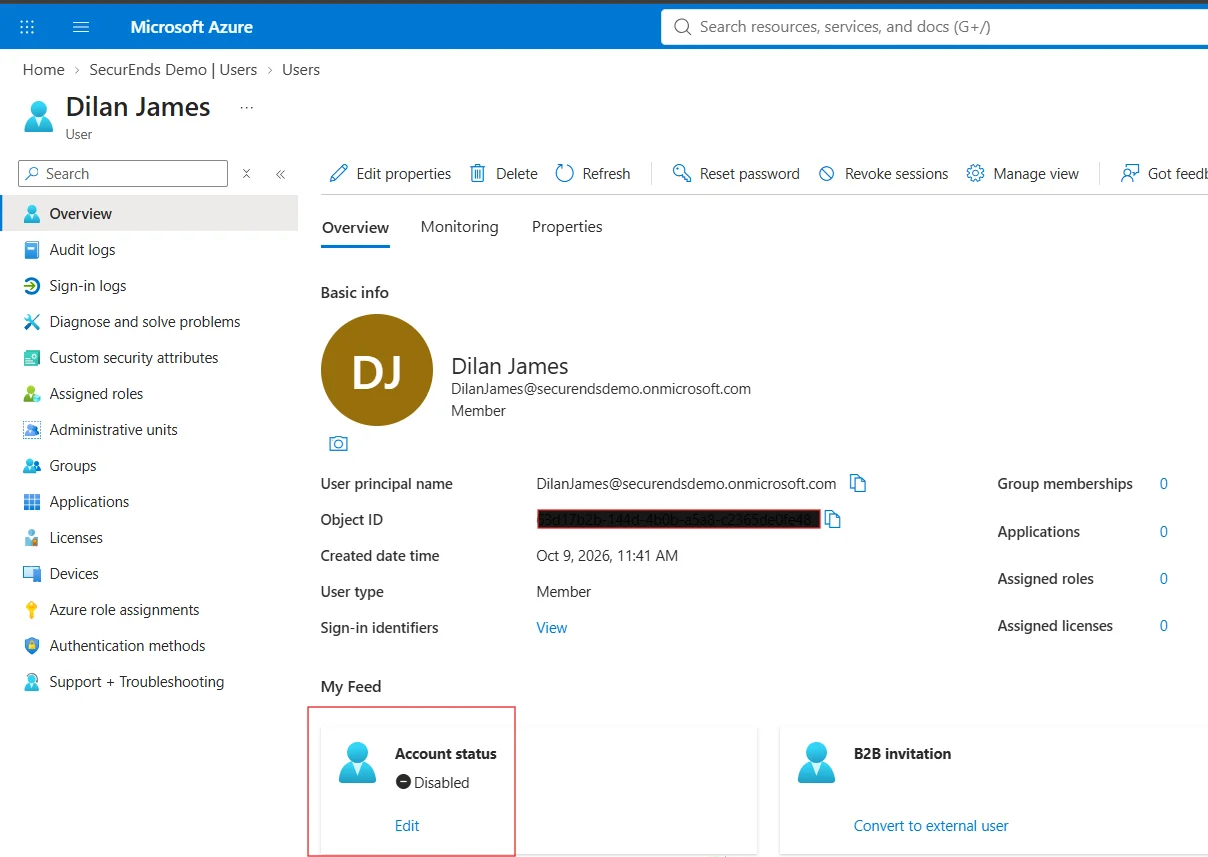Click the Reset password key icon

[682, 173]
